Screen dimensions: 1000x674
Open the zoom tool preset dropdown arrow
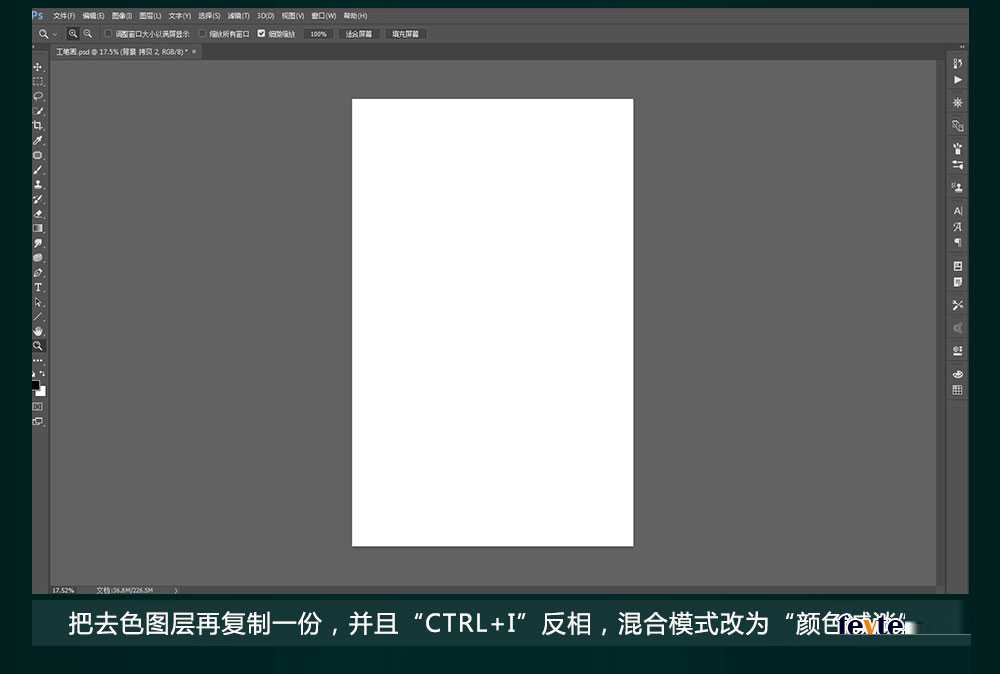pos(54,33)
